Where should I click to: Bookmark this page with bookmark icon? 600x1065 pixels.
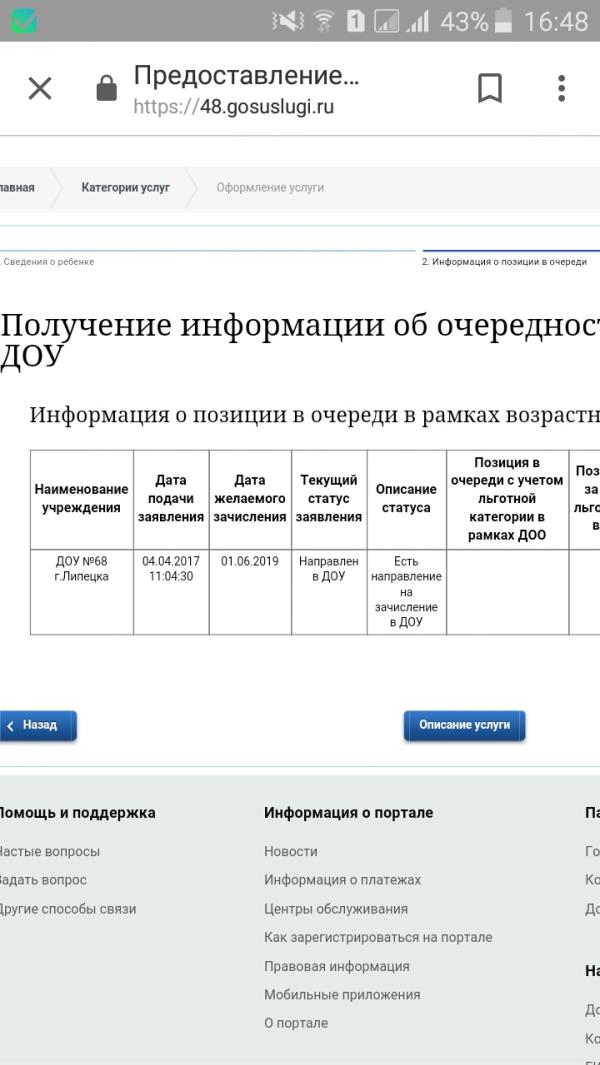(x=489, y=89)
